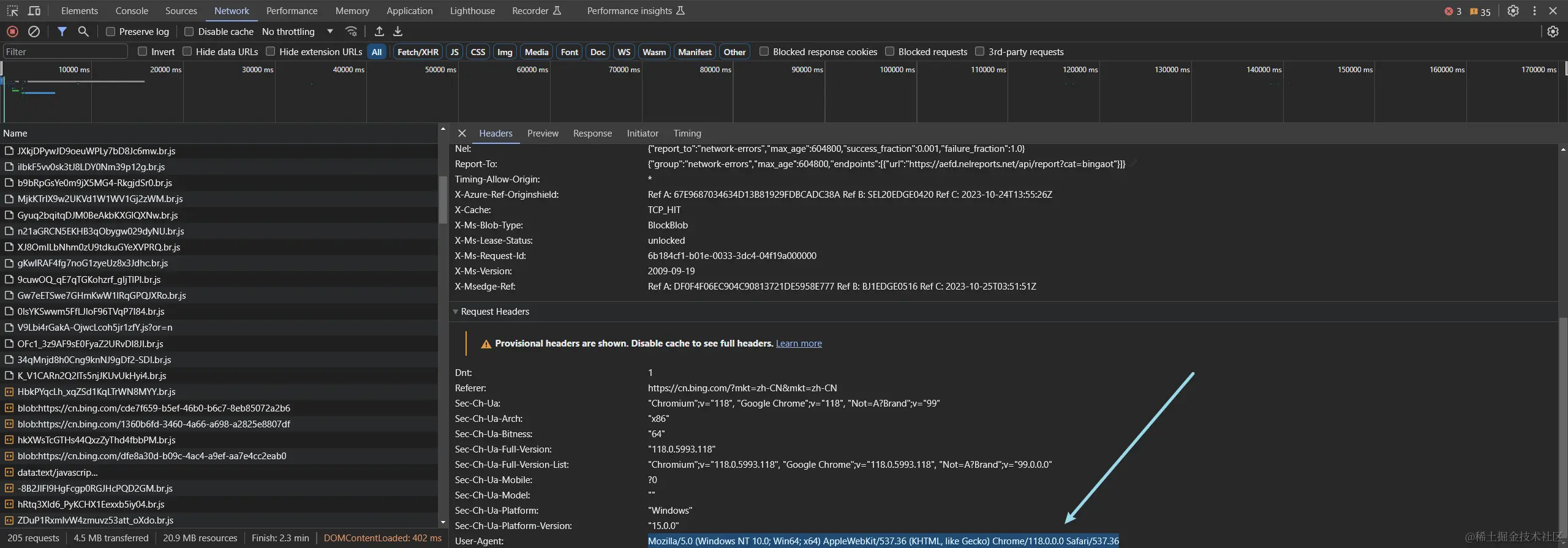Click the Name column header
This screenshot has width=1568, height=548.
pos(219,133)
